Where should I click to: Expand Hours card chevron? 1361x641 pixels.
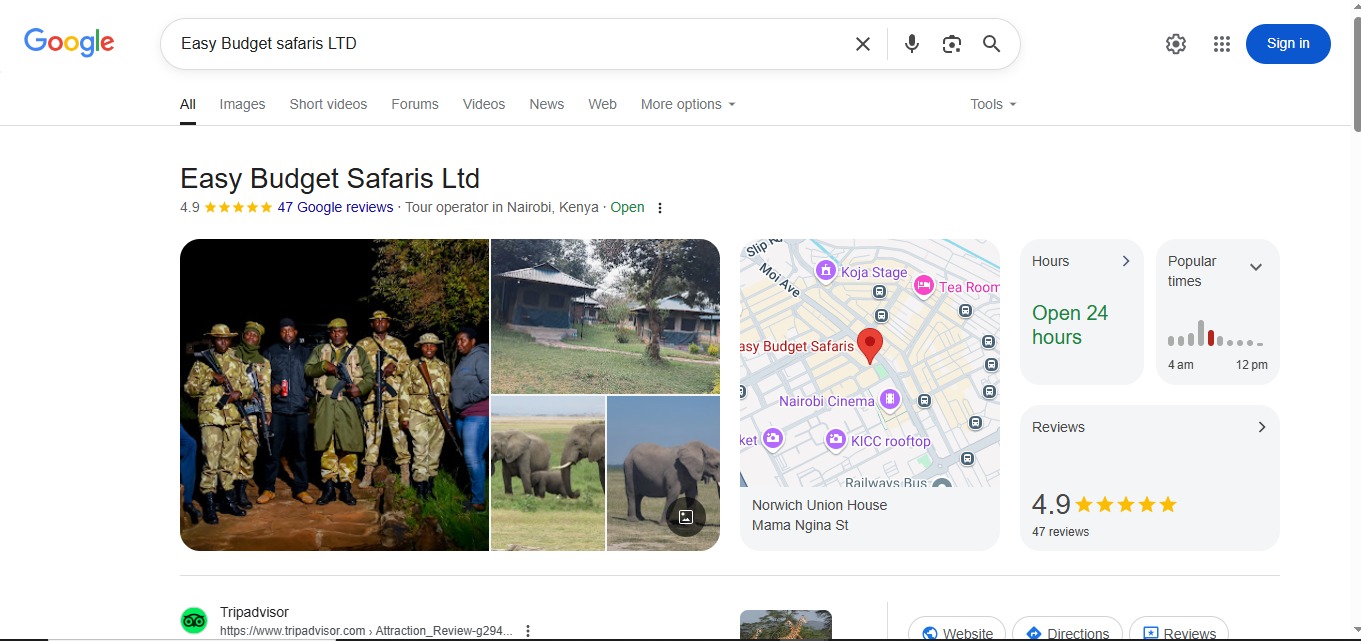pos(1126,261)
